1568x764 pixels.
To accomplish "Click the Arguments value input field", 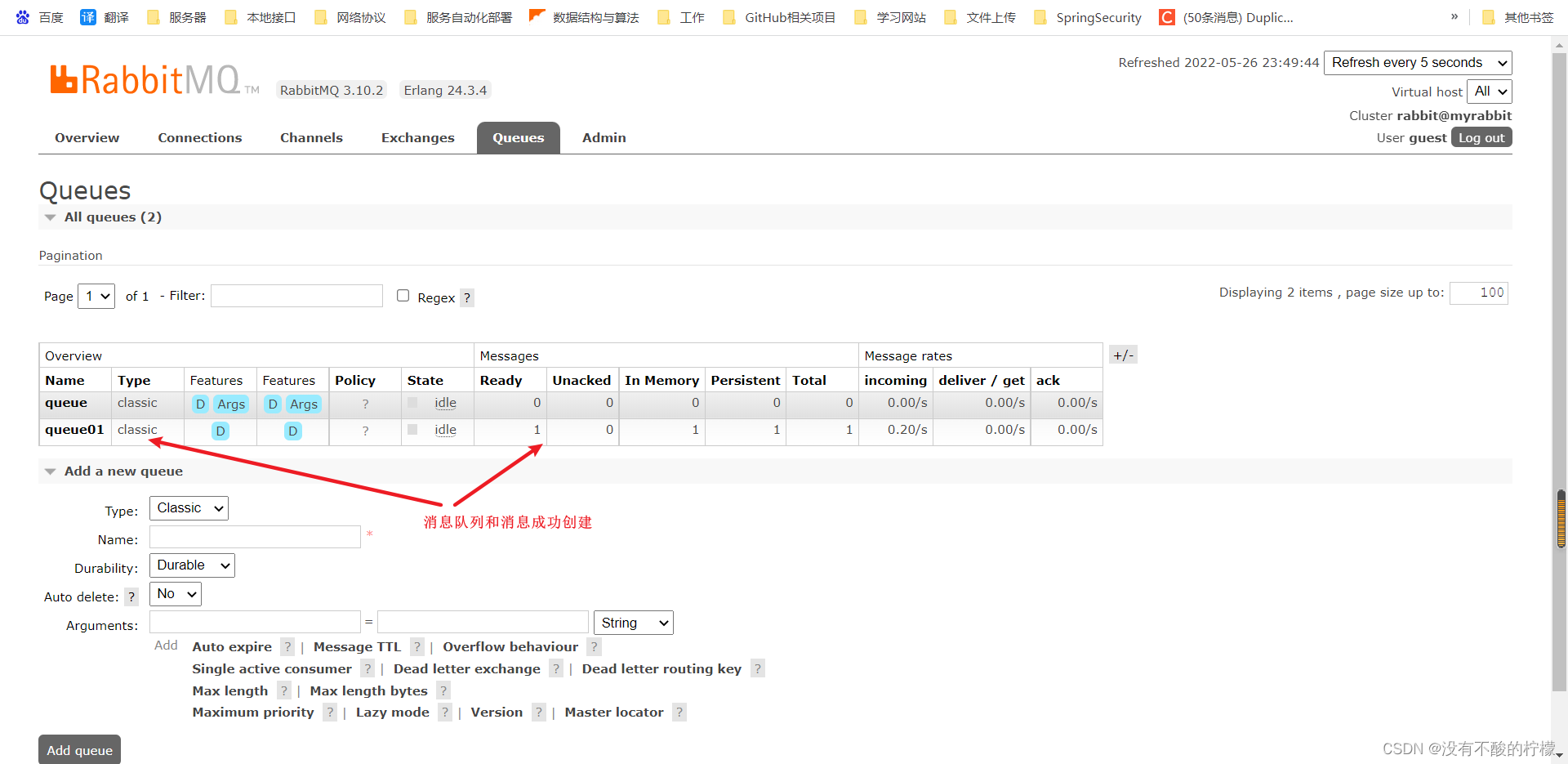I will (483, 623).
